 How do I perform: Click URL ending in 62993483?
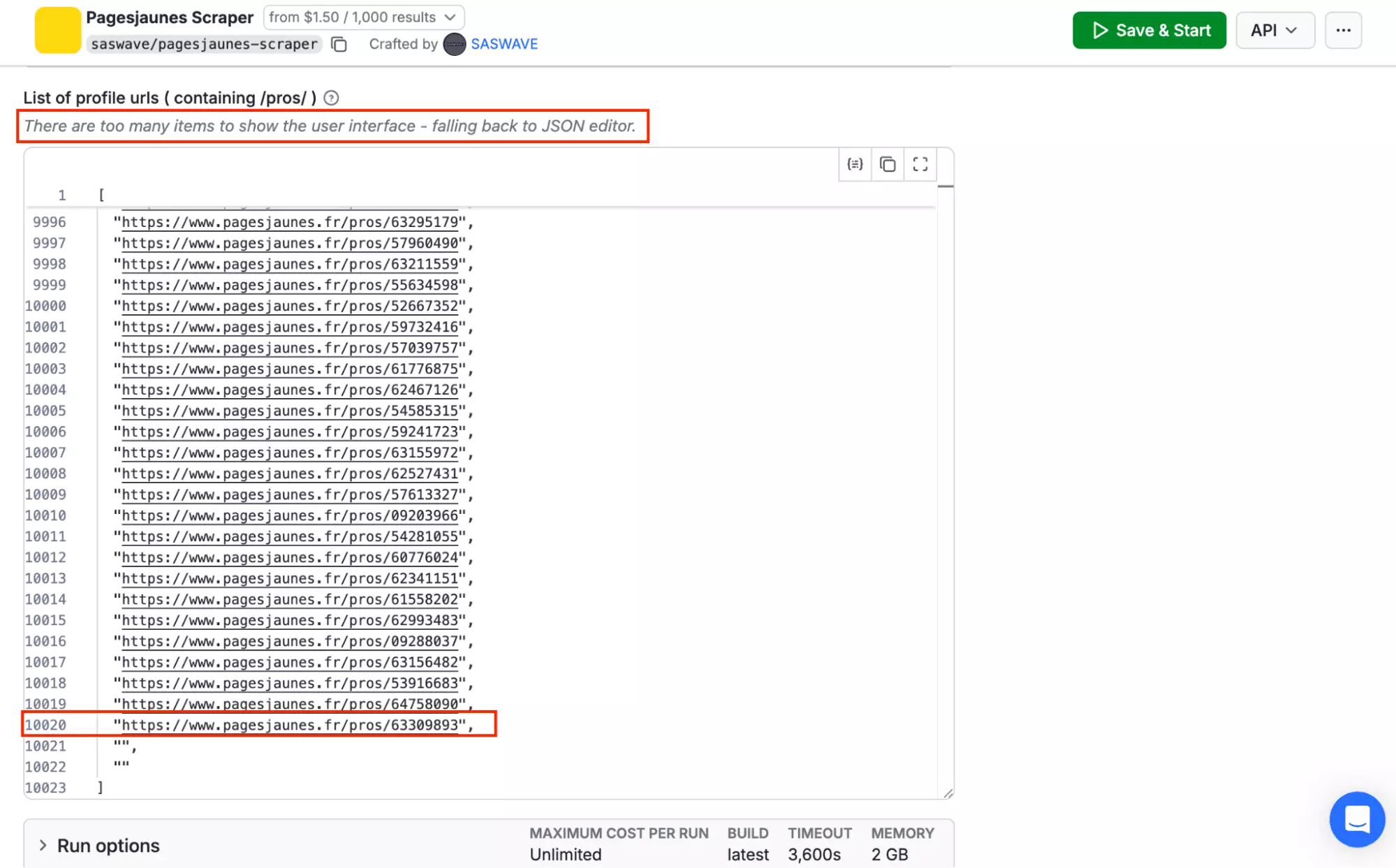click(291, 620)
